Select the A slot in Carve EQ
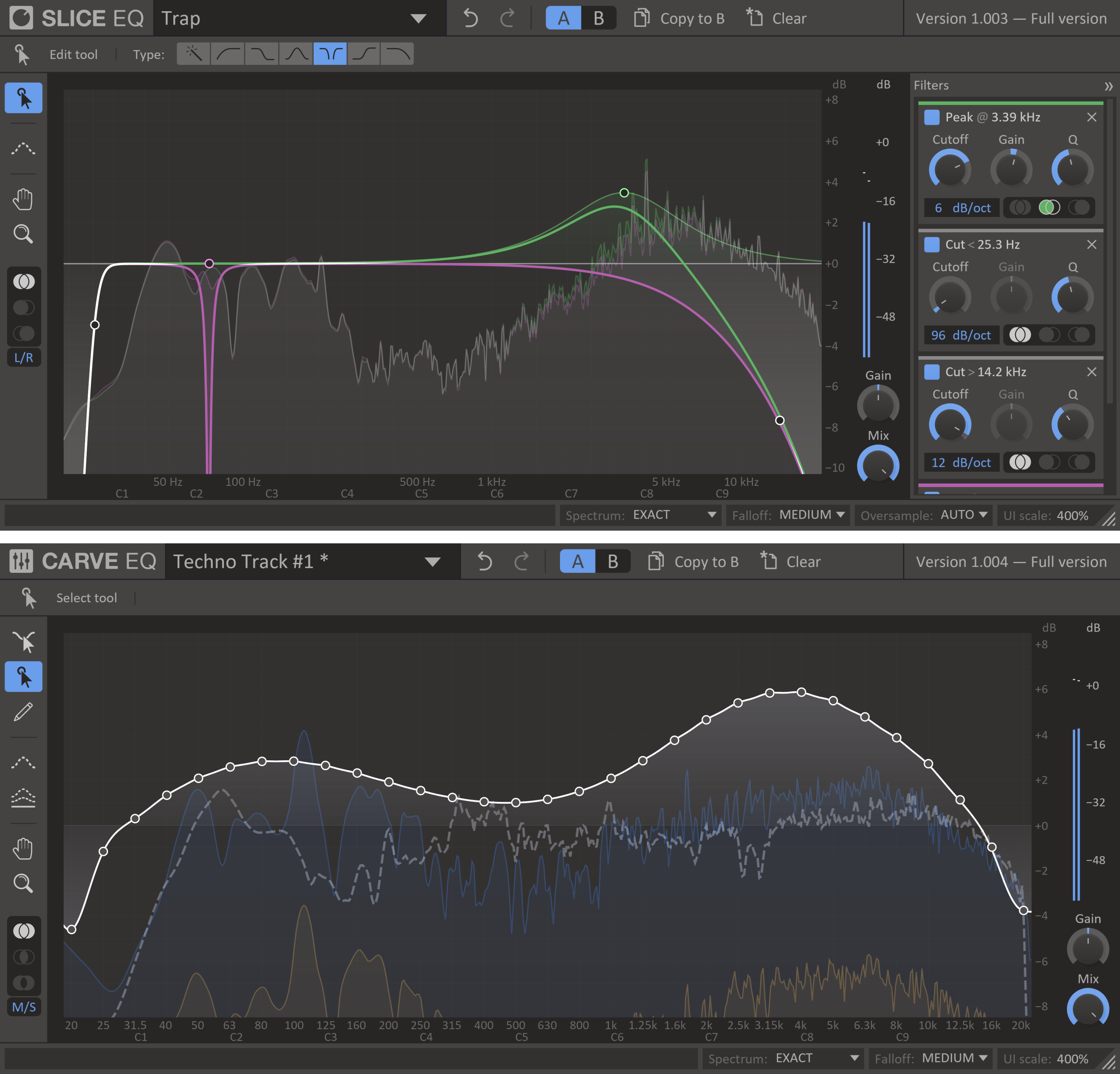The image size is (1120, 1074). point(577,561)
